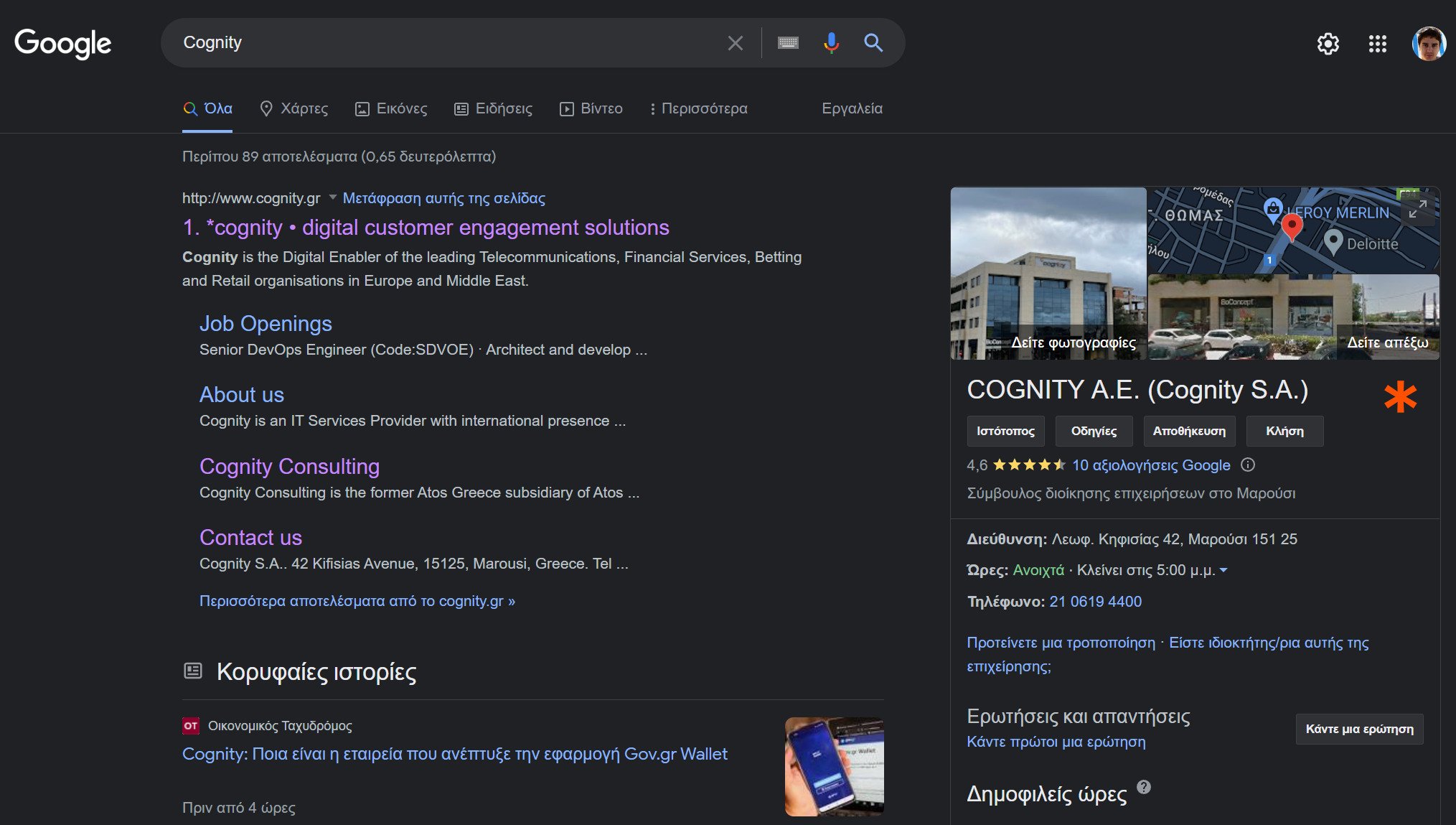Screen dimensions: 1456x825
Task: Open the Cognity Consulting sitelink
Action: (289, 467)
